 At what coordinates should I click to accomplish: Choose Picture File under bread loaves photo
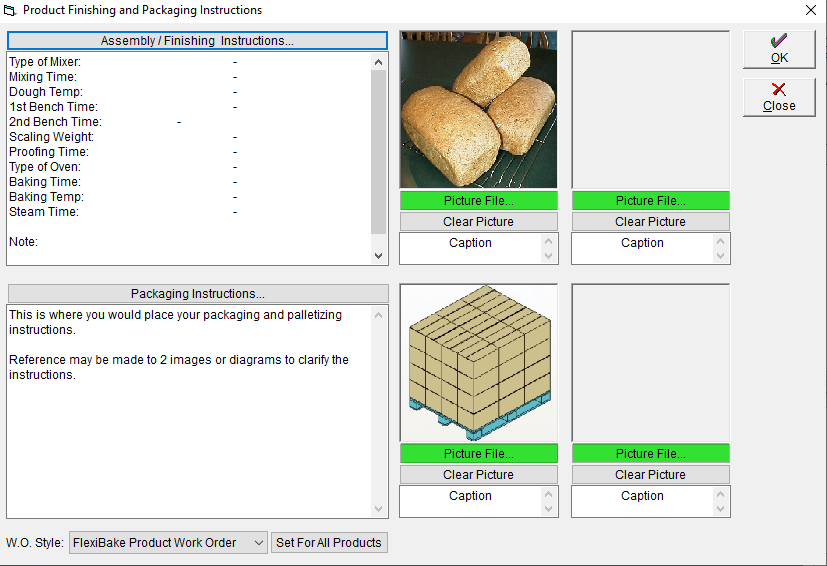tap(478, 200)
